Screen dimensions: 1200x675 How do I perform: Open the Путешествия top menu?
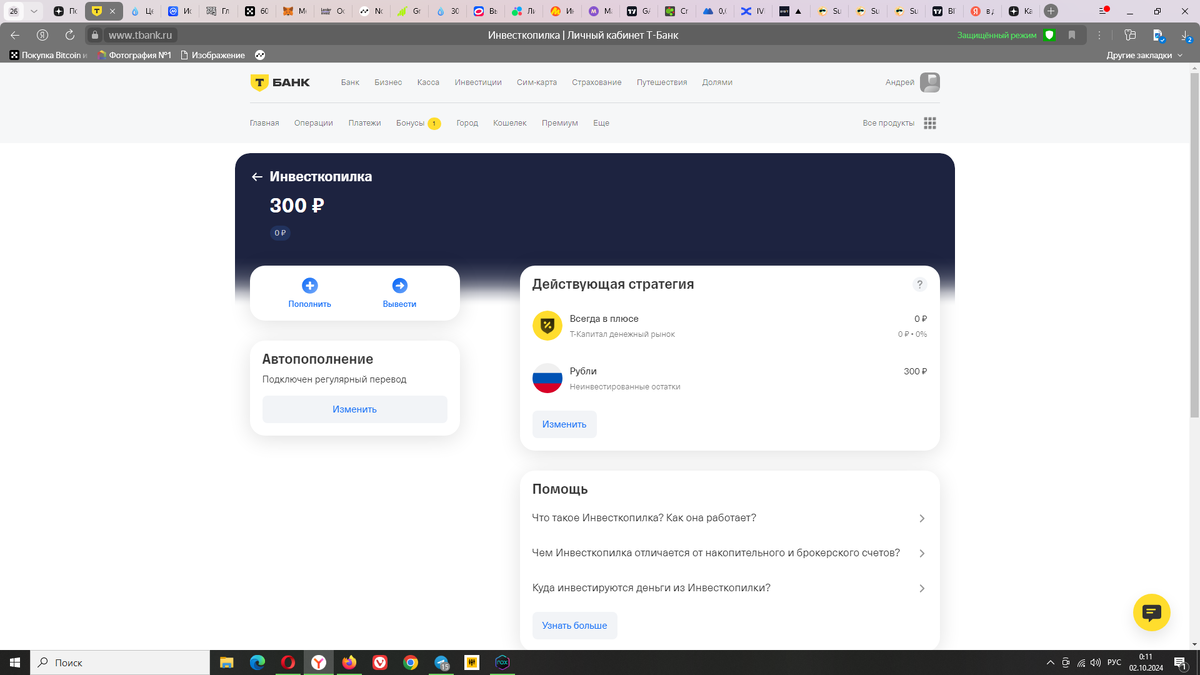pyautogui.click(x=662, y=82)
